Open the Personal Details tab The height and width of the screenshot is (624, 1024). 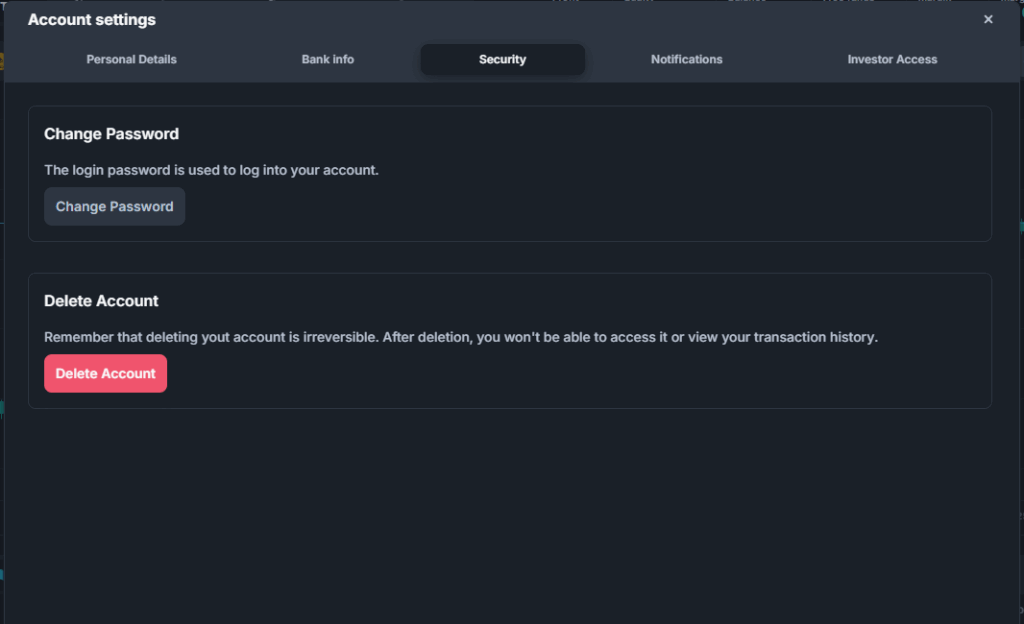coord(131,60)
